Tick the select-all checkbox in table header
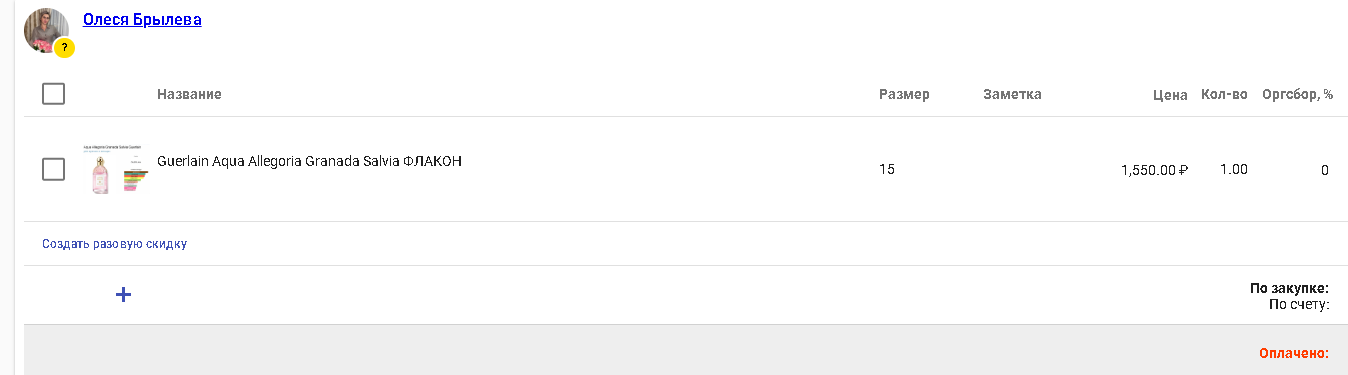The image size is (1348, 375). click(x=54, y=94)
